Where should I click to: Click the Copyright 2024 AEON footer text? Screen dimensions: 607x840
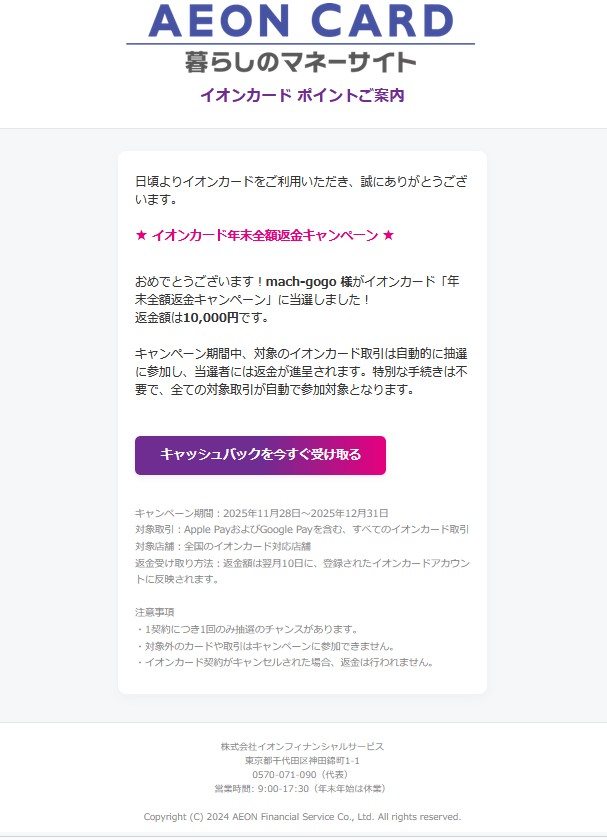(302, 816)
